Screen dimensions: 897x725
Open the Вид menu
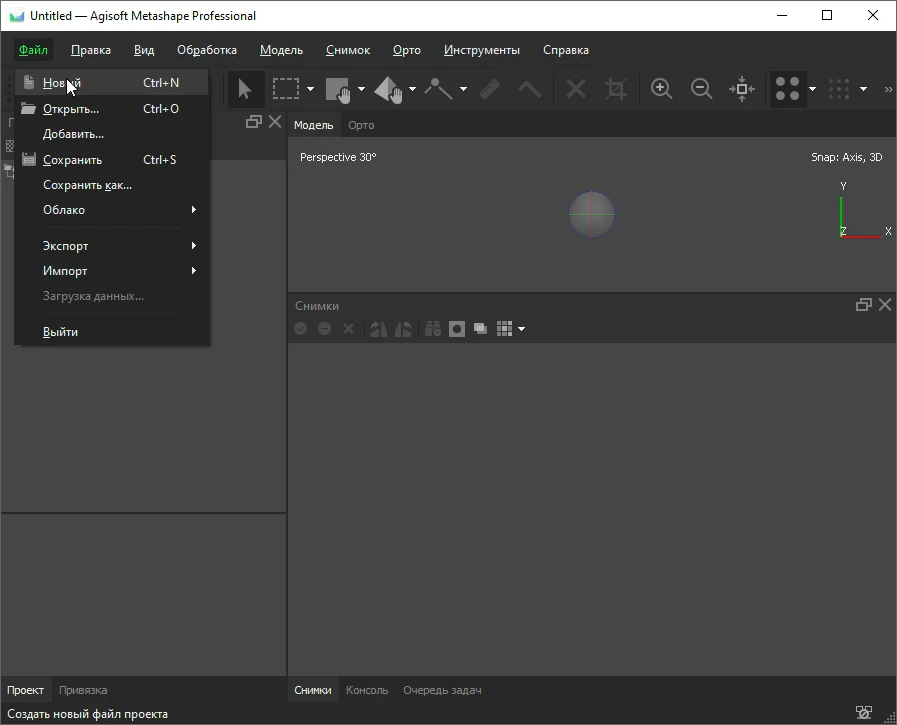pyautogui.click(x=144, y=50)
